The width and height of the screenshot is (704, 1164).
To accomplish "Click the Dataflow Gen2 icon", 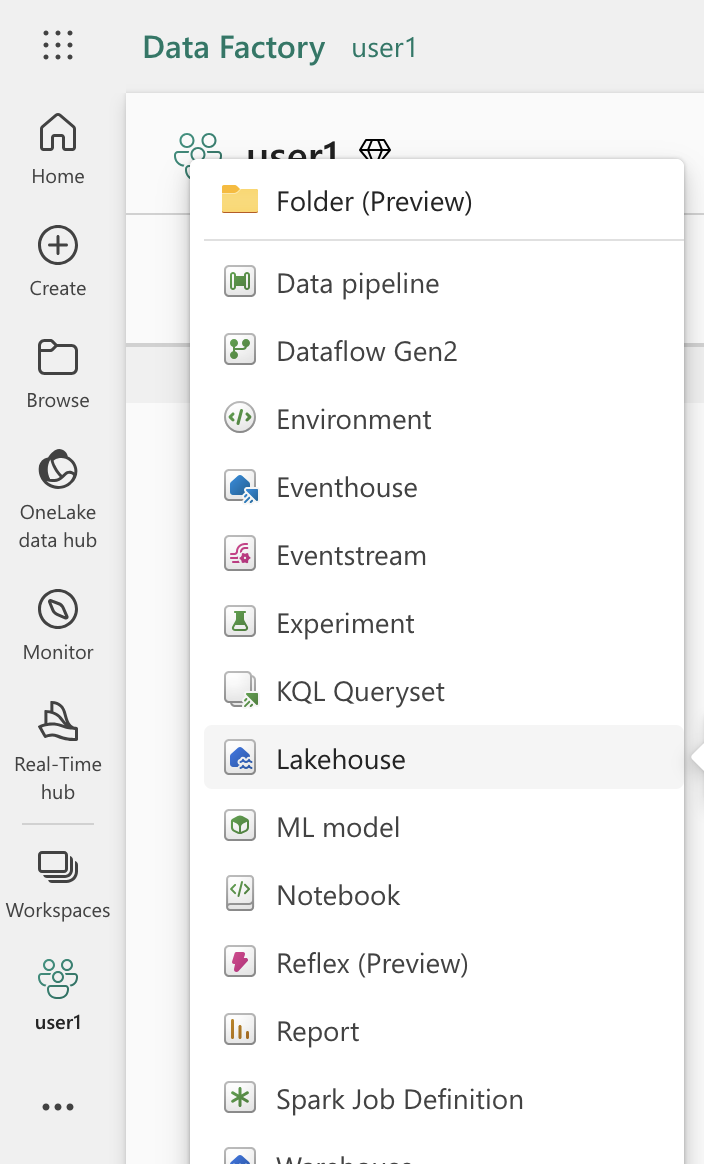I will [x=240, y=350].
